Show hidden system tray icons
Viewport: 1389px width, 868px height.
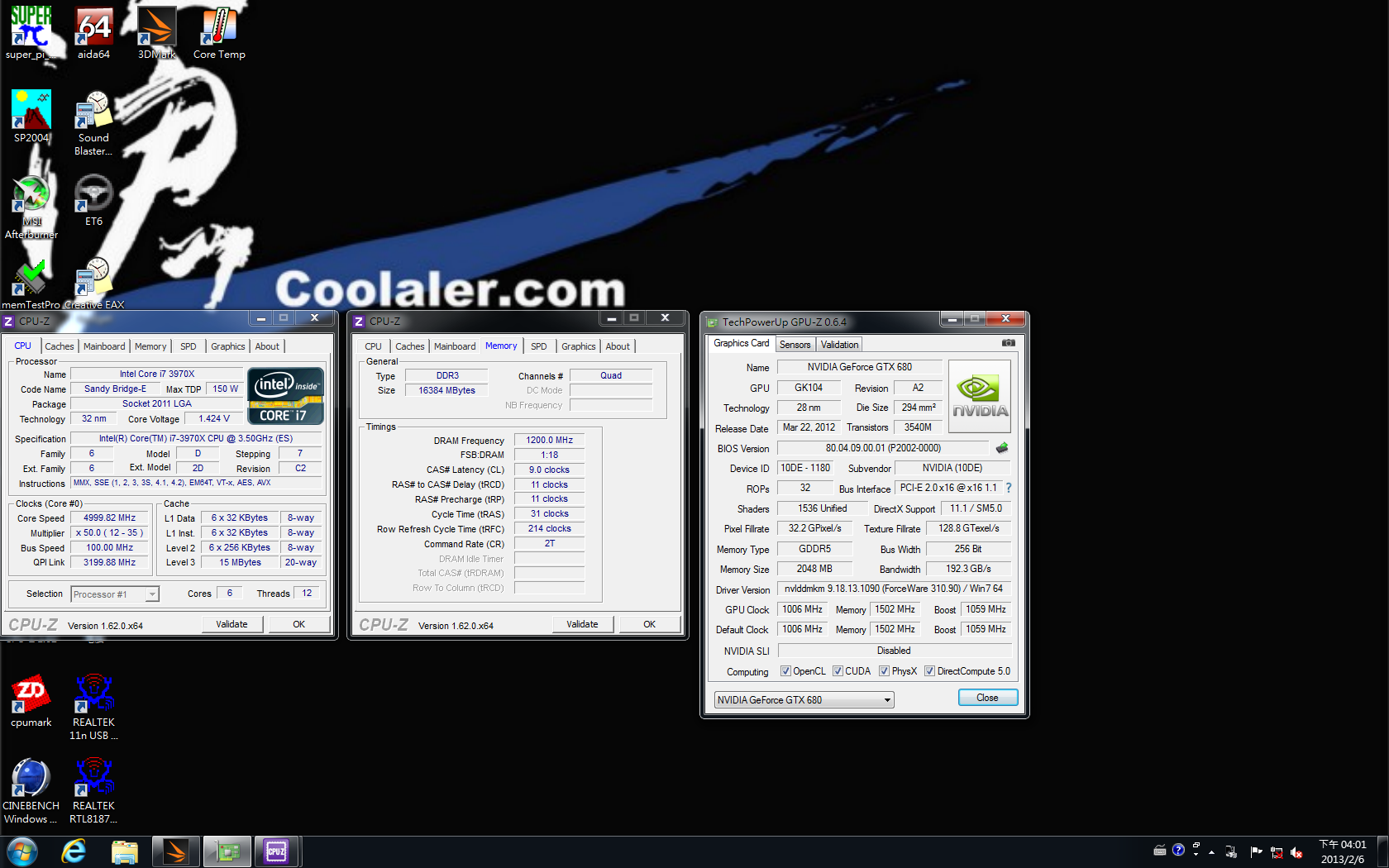pos(1211,851)
